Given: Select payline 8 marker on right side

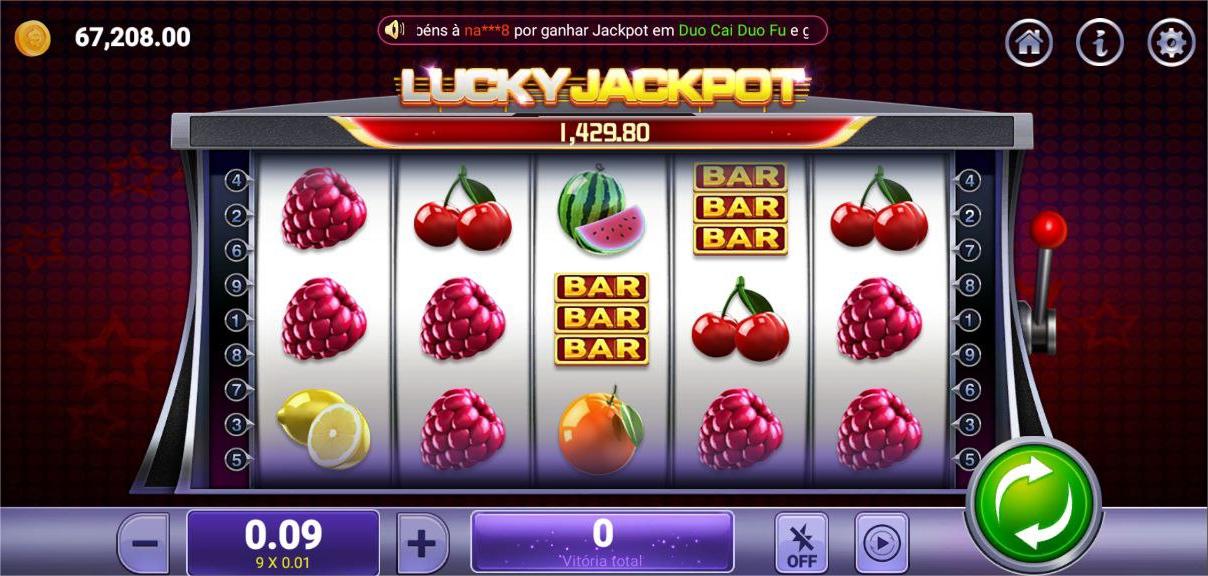Looking at the screenshot, I should coord(968,286).
